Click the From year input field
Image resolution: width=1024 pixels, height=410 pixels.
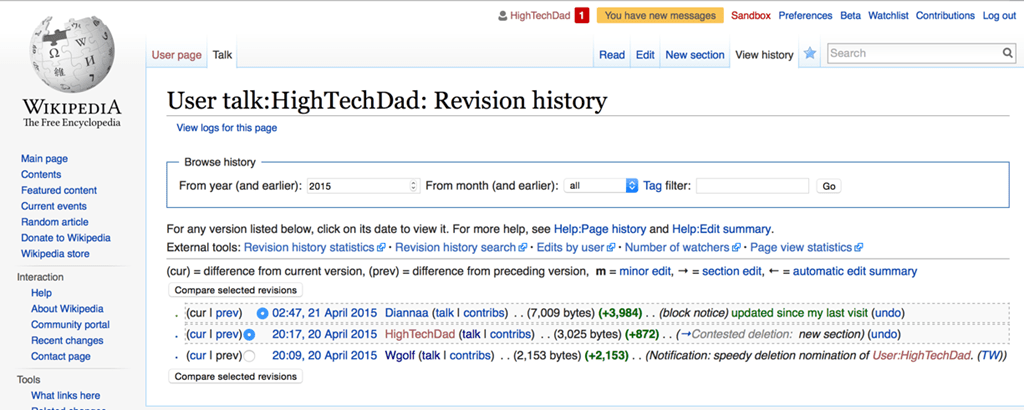click(362, 186)
